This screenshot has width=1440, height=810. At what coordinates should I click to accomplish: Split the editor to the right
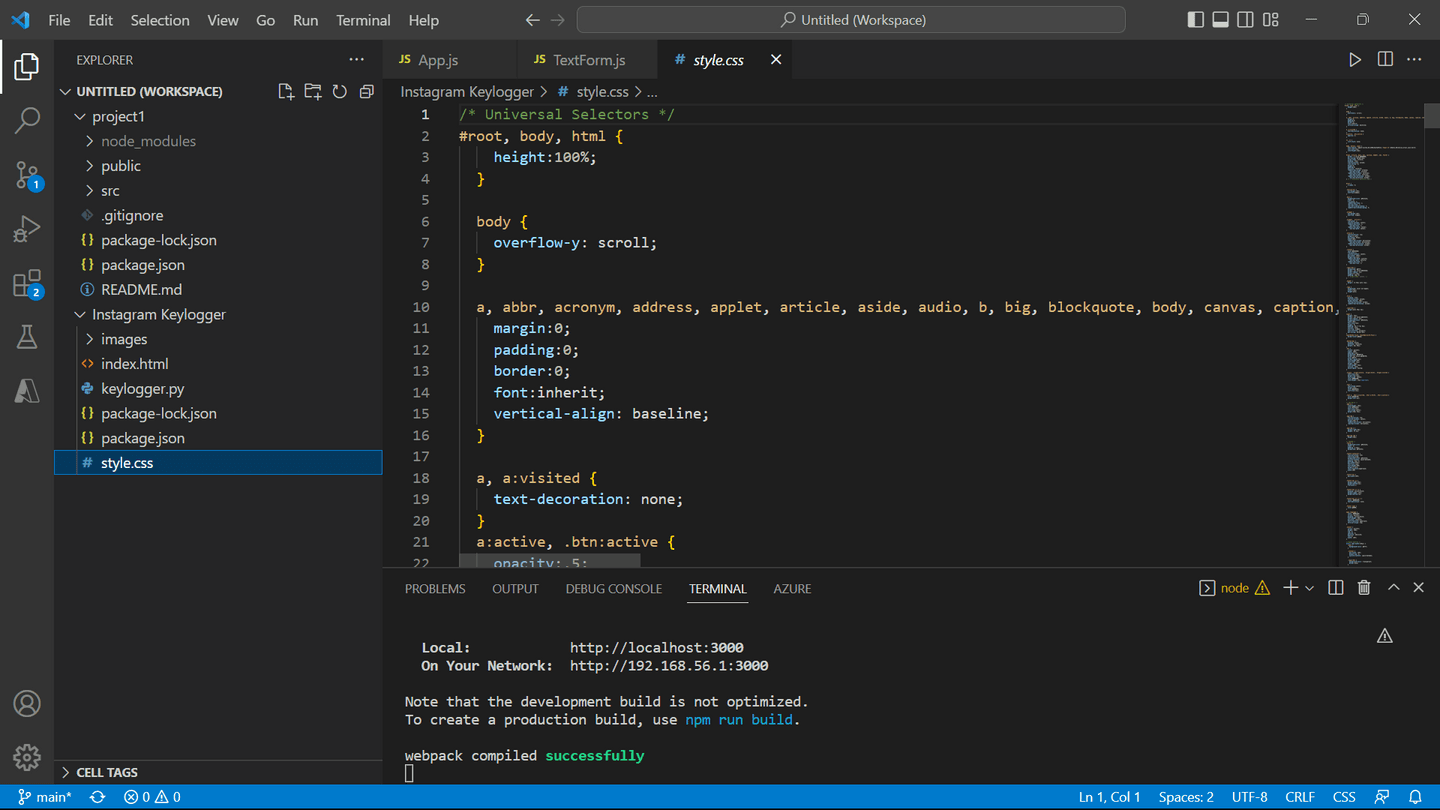click(x=1385, y=60)
